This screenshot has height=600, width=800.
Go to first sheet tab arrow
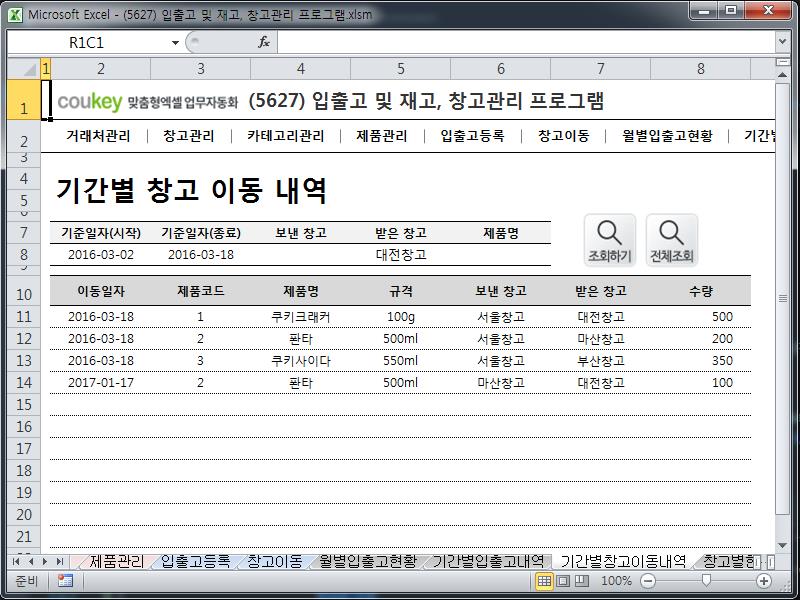pos(16,562)
